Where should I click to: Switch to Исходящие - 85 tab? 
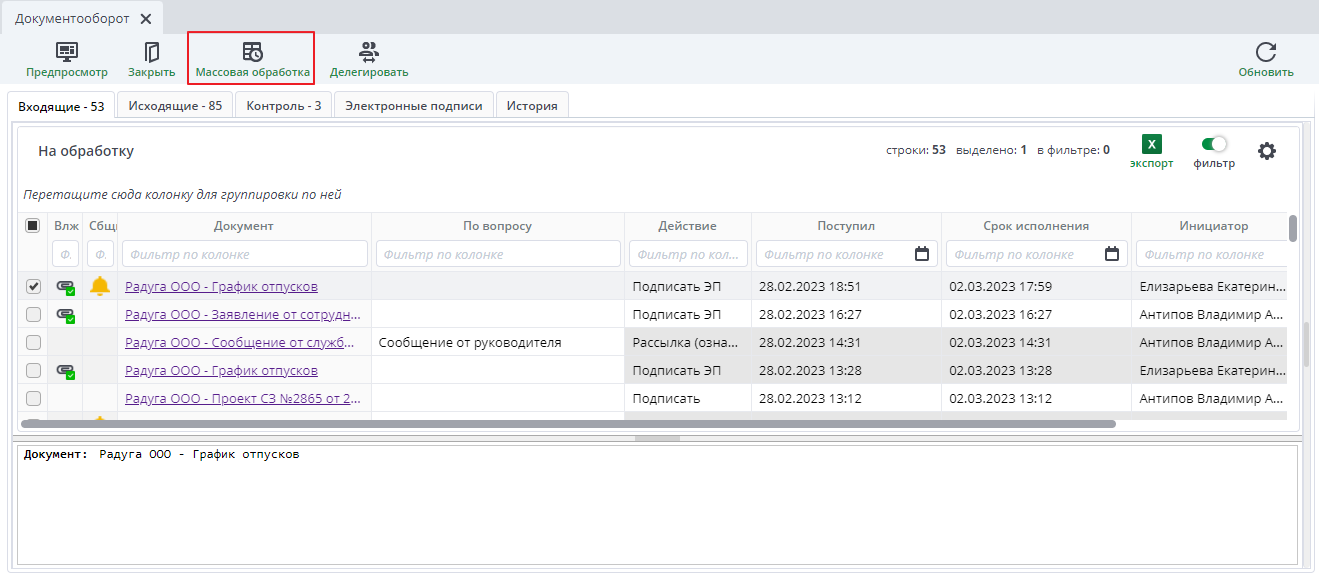point(175,105)
